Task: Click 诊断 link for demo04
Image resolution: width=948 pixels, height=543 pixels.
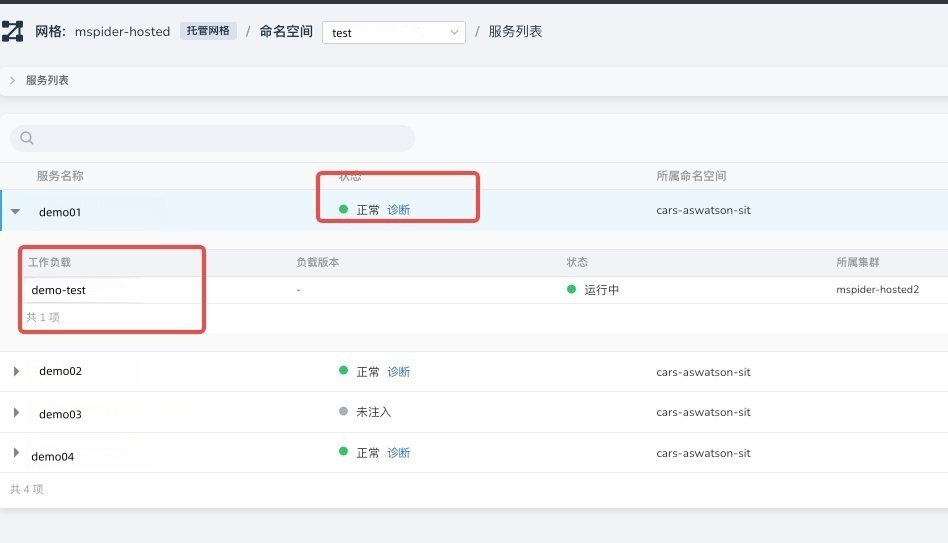Action: pyautogui.click(x=398, y=453)
